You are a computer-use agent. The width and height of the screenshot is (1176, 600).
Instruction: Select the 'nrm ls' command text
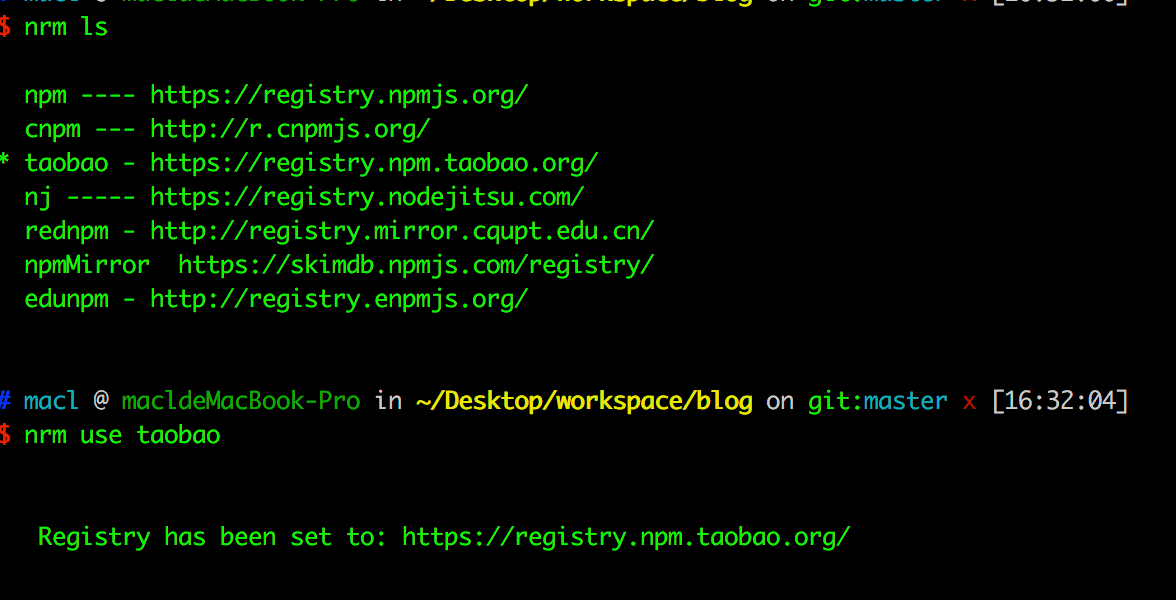(66, 28)
